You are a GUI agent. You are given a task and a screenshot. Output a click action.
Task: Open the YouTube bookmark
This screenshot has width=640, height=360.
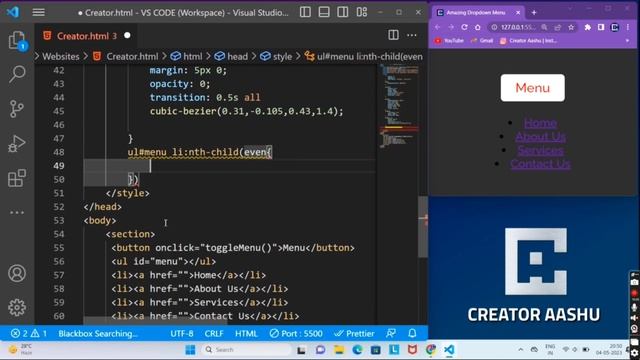coord(449,41)
